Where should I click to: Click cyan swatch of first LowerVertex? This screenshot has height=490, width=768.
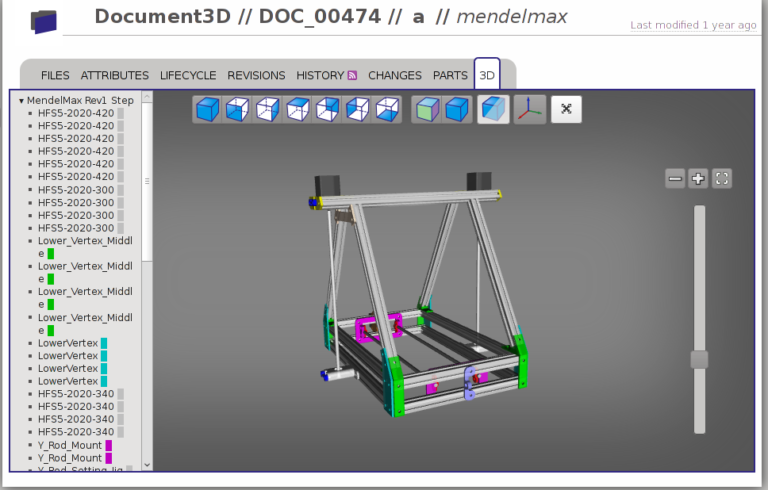click(x=104, y=343)
